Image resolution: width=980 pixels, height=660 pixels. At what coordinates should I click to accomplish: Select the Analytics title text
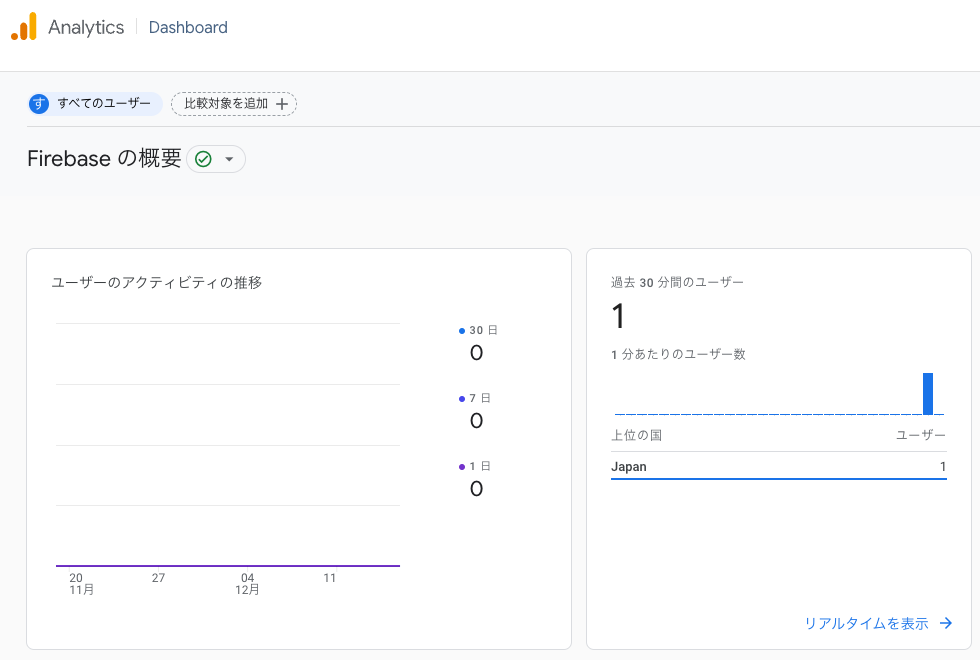pyautogui.click(x=86, y=28)
